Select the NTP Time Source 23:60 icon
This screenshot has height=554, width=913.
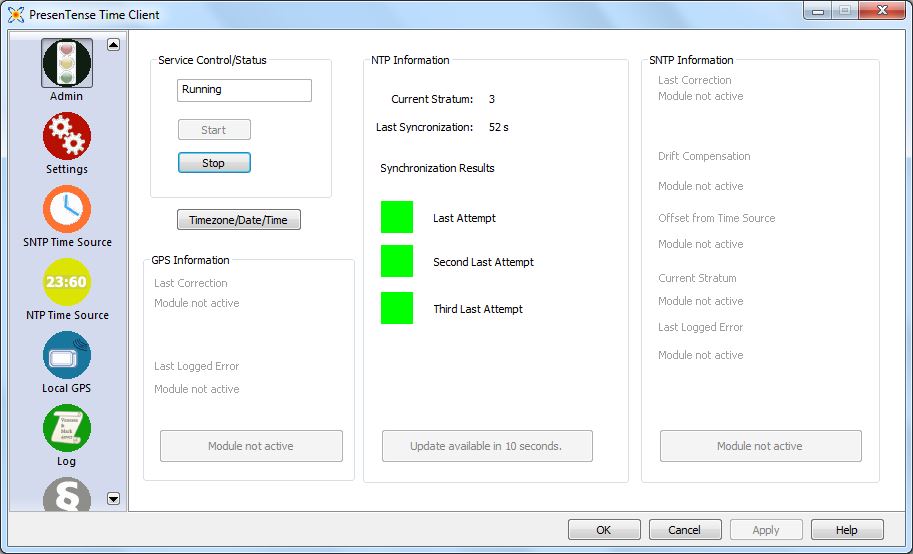(67, 282)
